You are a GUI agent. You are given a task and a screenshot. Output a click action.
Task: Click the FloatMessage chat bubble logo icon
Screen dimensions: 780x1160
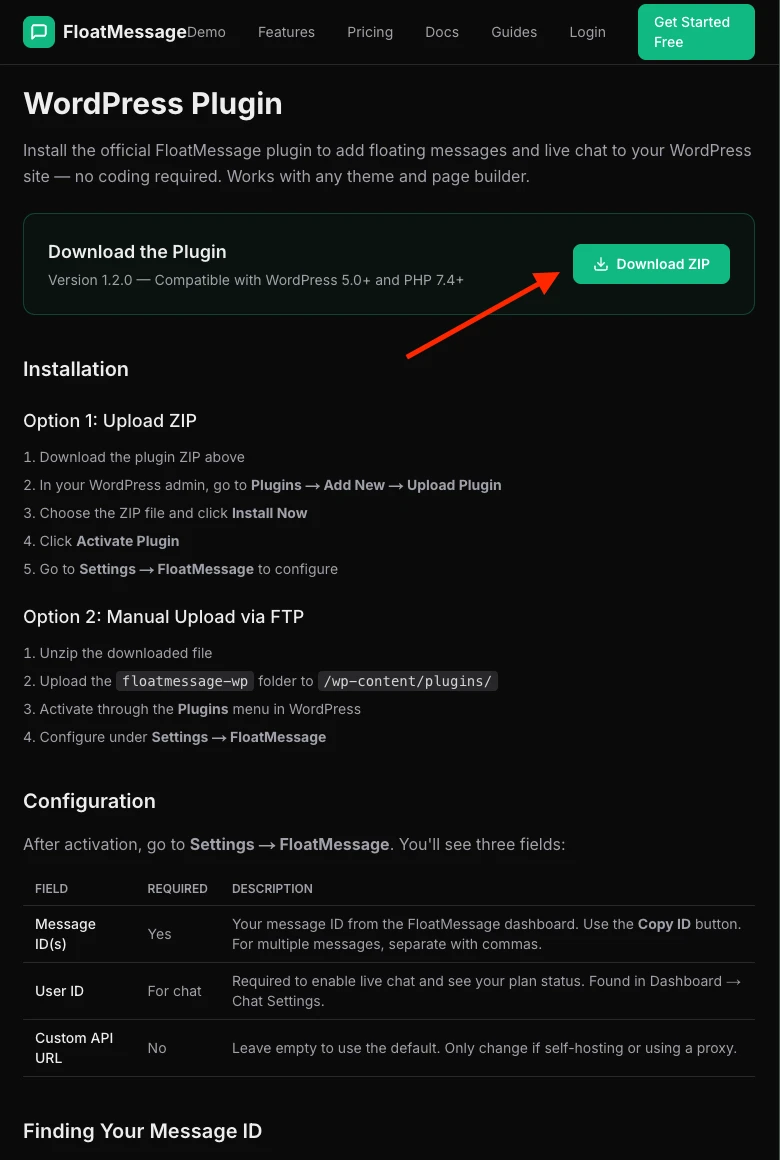click(38, 32)
